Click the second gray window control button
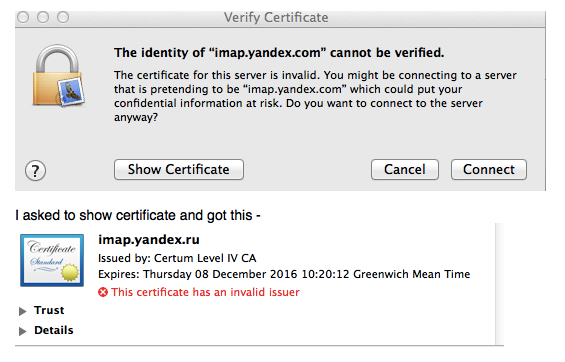Screen dimensions: 565x362 43,17
